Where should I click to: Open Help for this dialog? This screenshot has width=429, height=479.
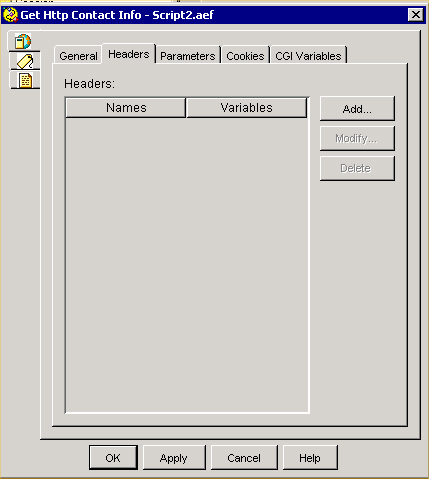pos(310,458)
